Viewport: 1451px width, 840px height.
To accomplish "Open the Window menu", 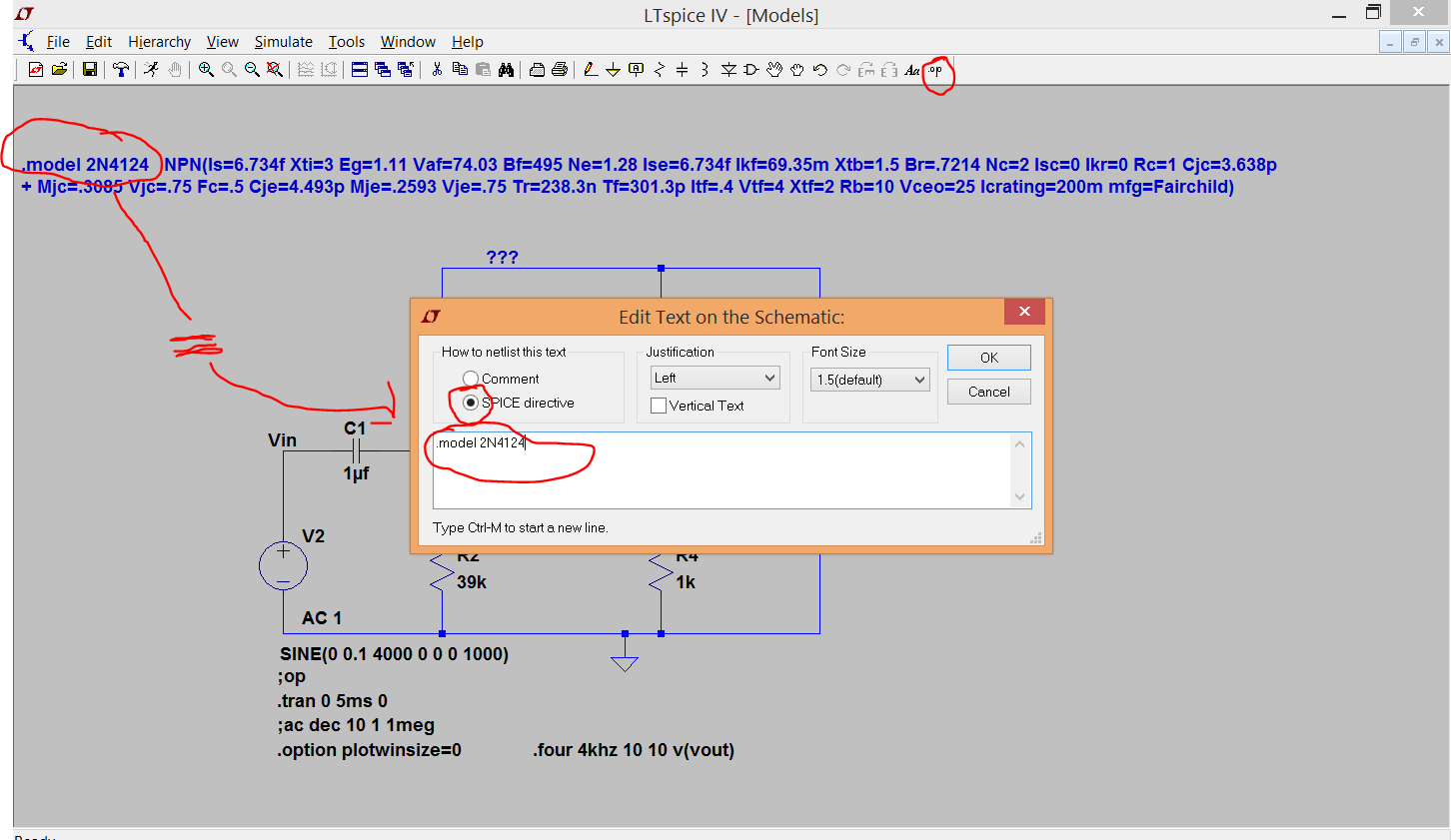I will [x=408, y=42].
